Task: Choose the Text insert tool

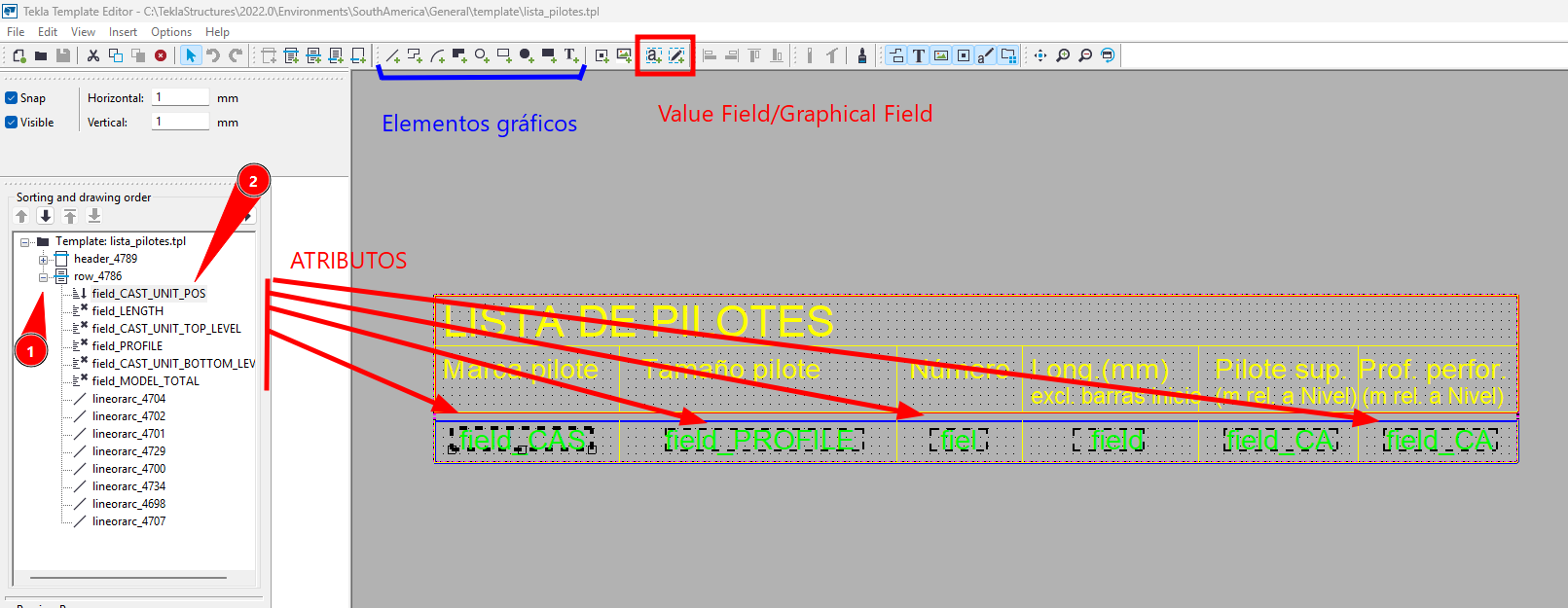Action: (x=570, y=55)
